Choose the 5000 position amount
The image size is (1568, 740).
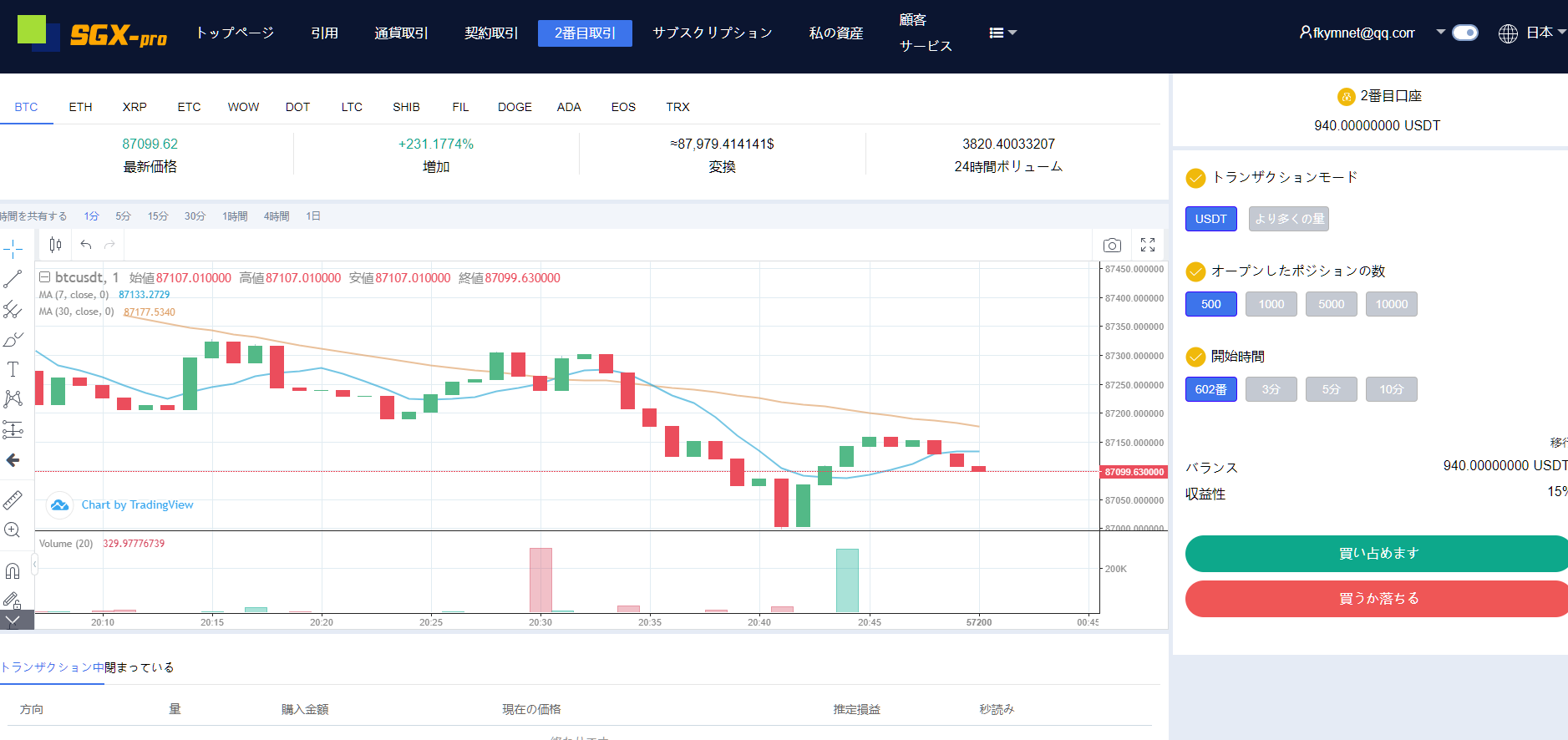(1332, 304)
